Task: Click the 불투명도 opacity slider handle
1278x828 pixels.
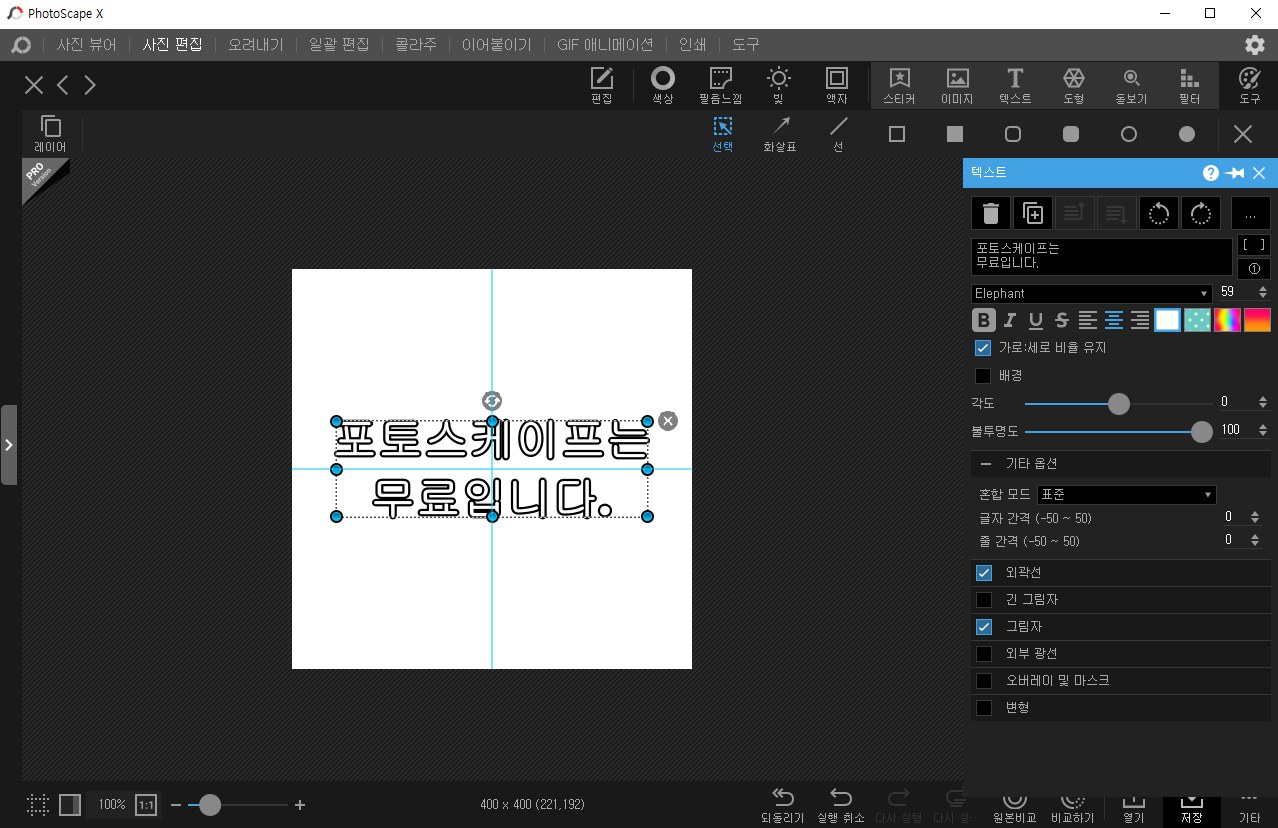Action: click(1202, 432)
